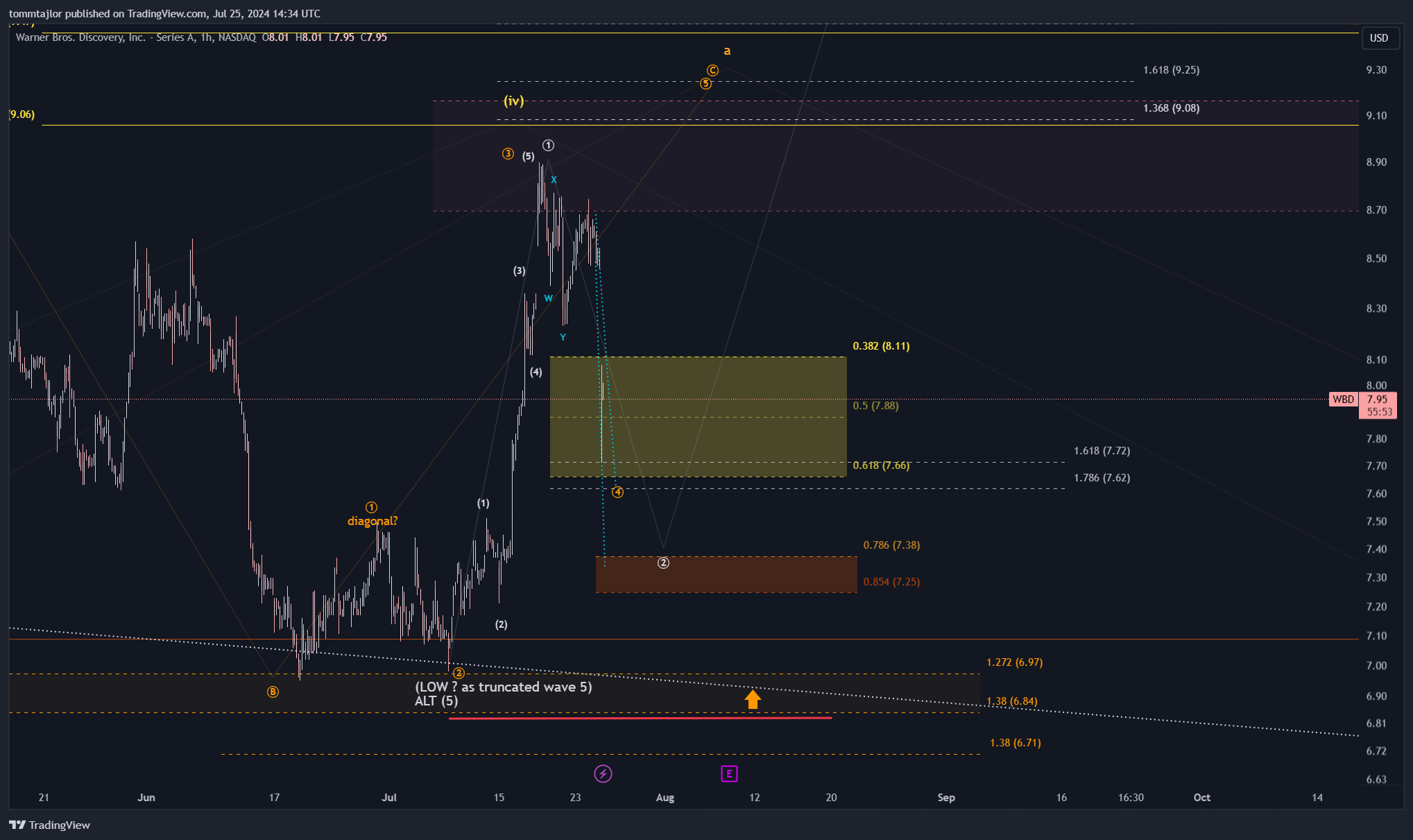Image resolution: width=1413 pixels, height=840 pixels.
Task: Click the 'ALT (5)' annotation text
Action: pyautogui.click(x=436, y=701)
